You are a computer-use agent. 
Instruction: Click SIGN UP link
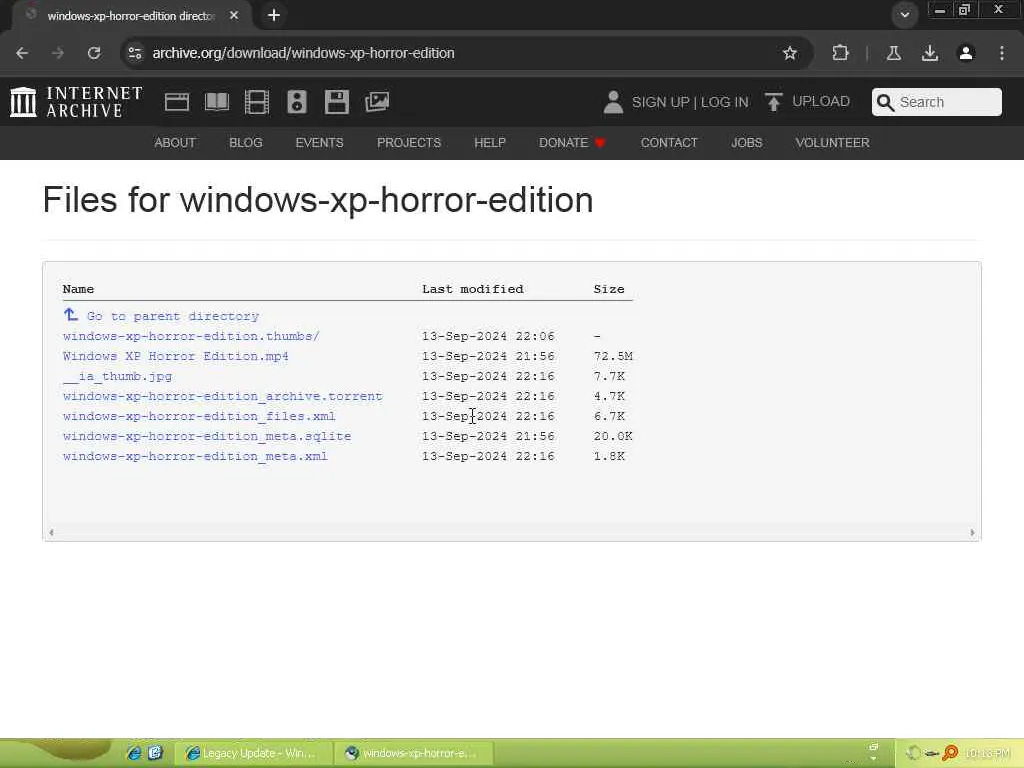point(660,102)
